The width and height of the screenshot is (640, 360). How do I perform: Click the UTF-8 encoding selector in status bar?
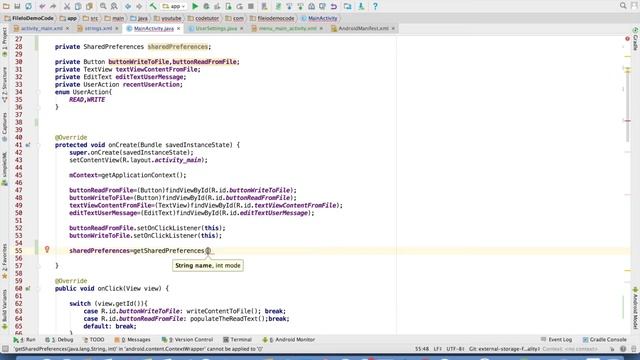point(455,349)
